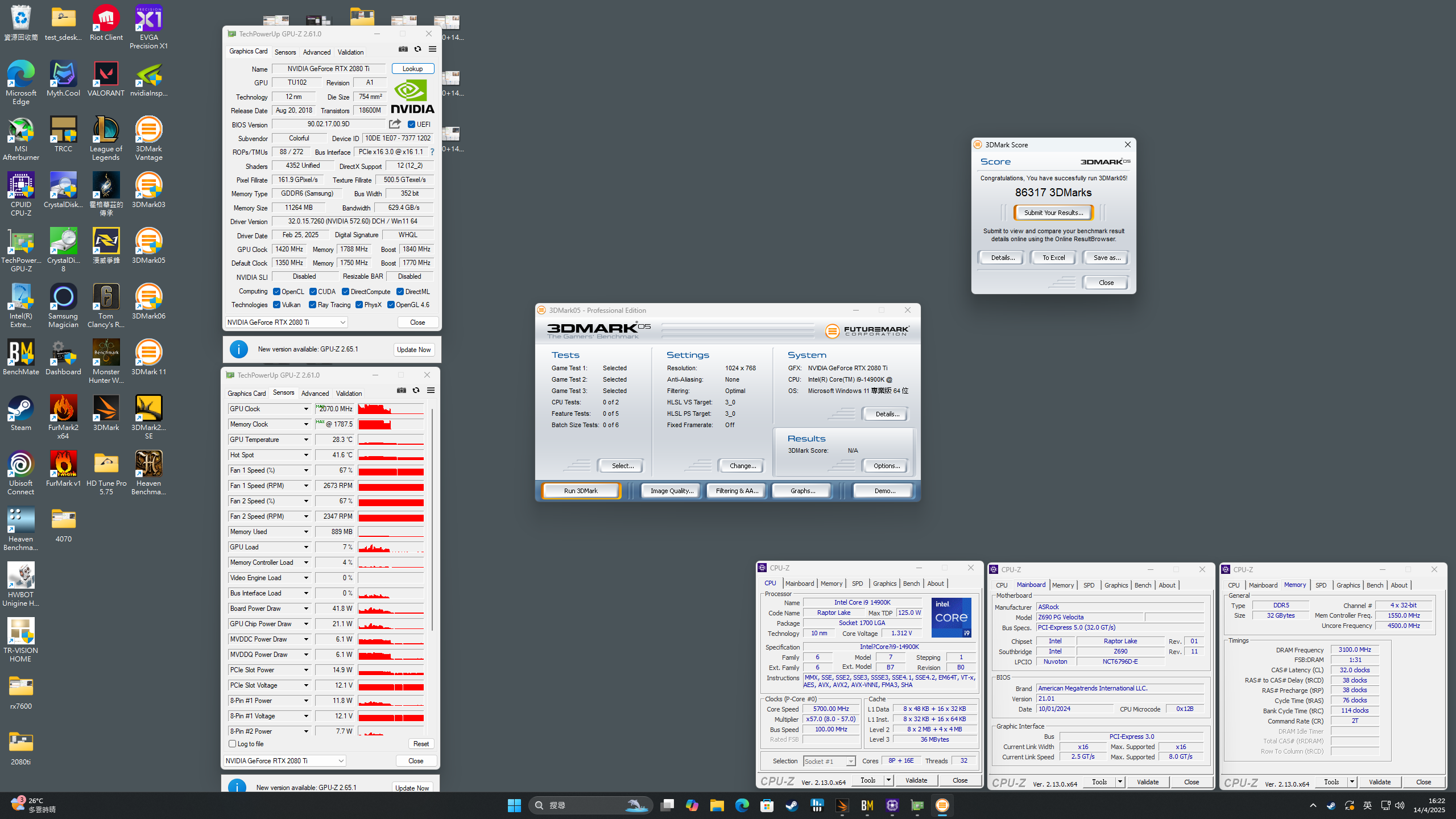Viewport: 1456px width, 819px height.
Task: Click Windows Start button on taskbar
Action: click(x=514, y=805)
